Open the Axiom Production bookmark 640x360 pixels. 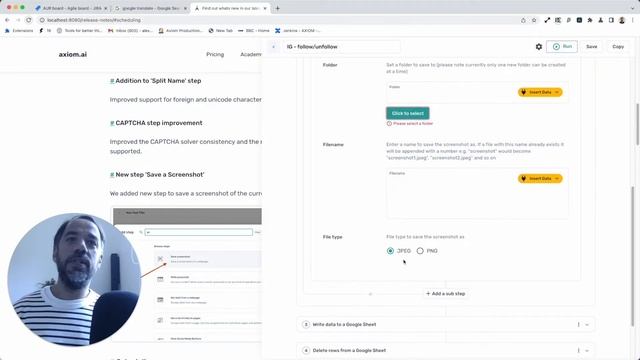pyautogui.click(x=180, y=31)
